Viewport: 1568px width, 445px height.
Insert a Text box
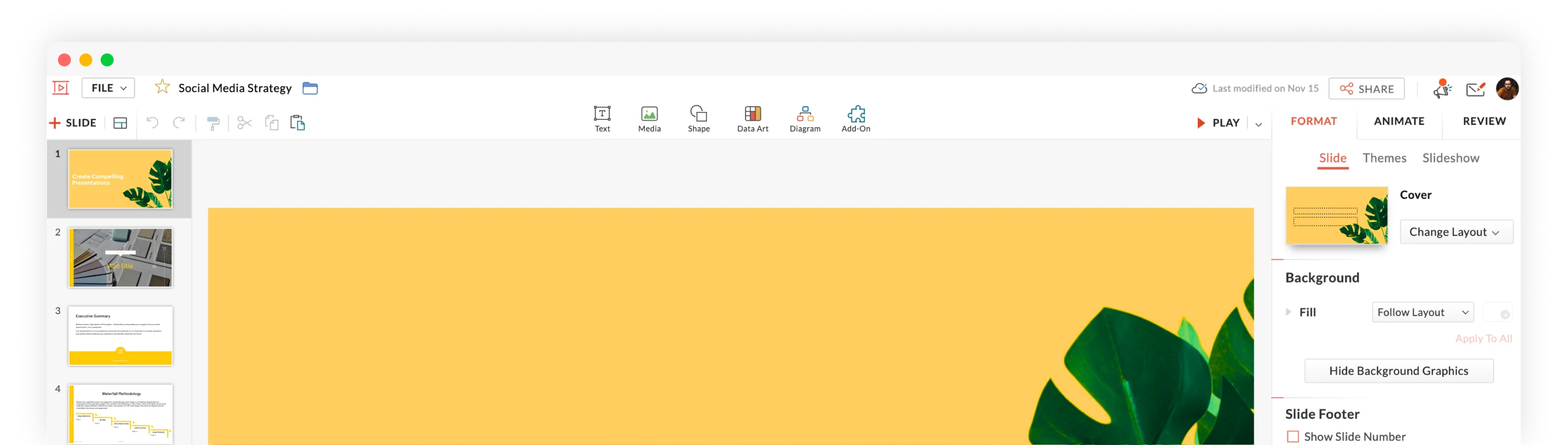click(x=602, y=119)
